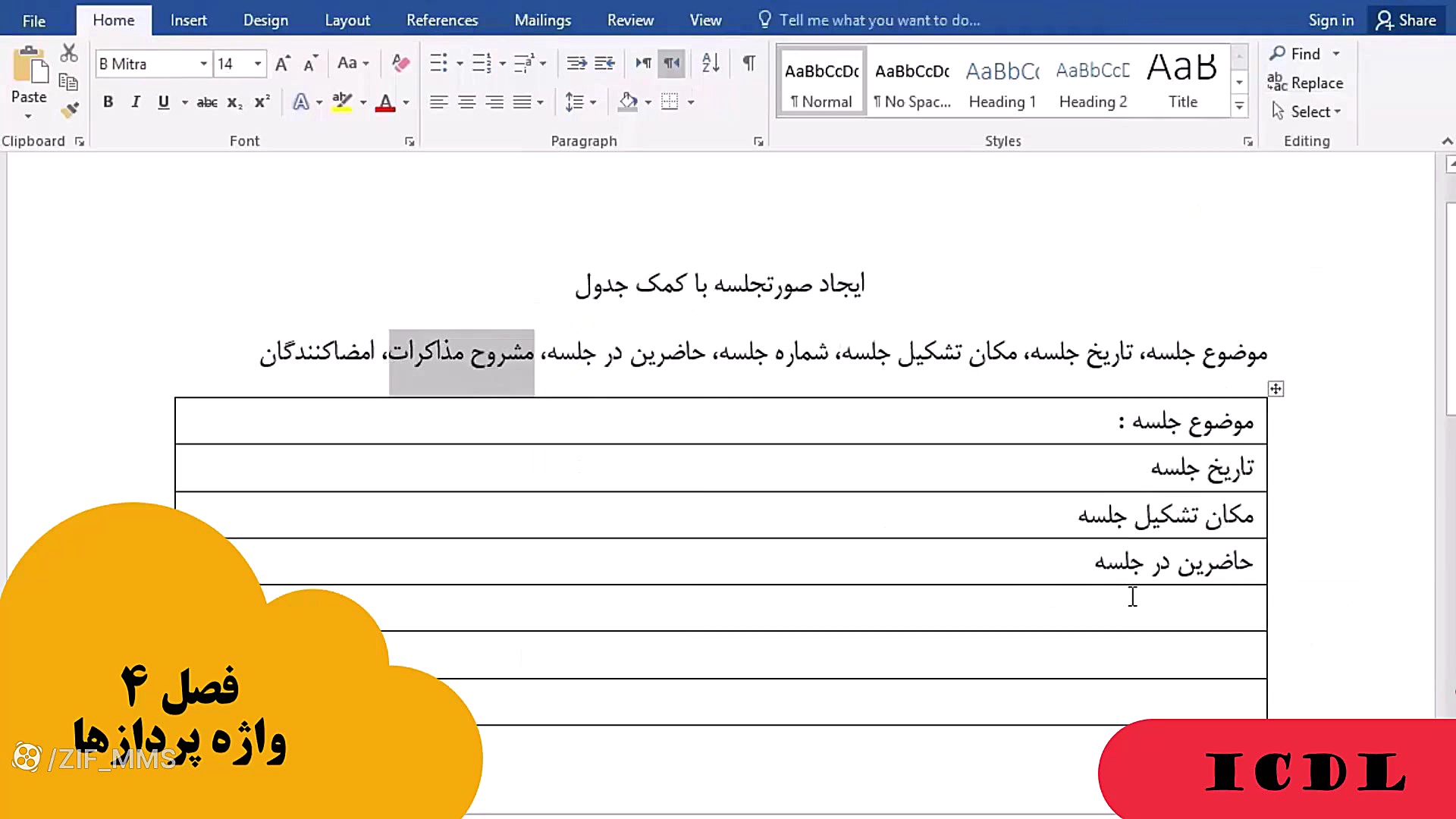The width and height of the screenshot is (1456, 819).
Task: Open font color dropdown arrow
Action: [x=406, y=102]
